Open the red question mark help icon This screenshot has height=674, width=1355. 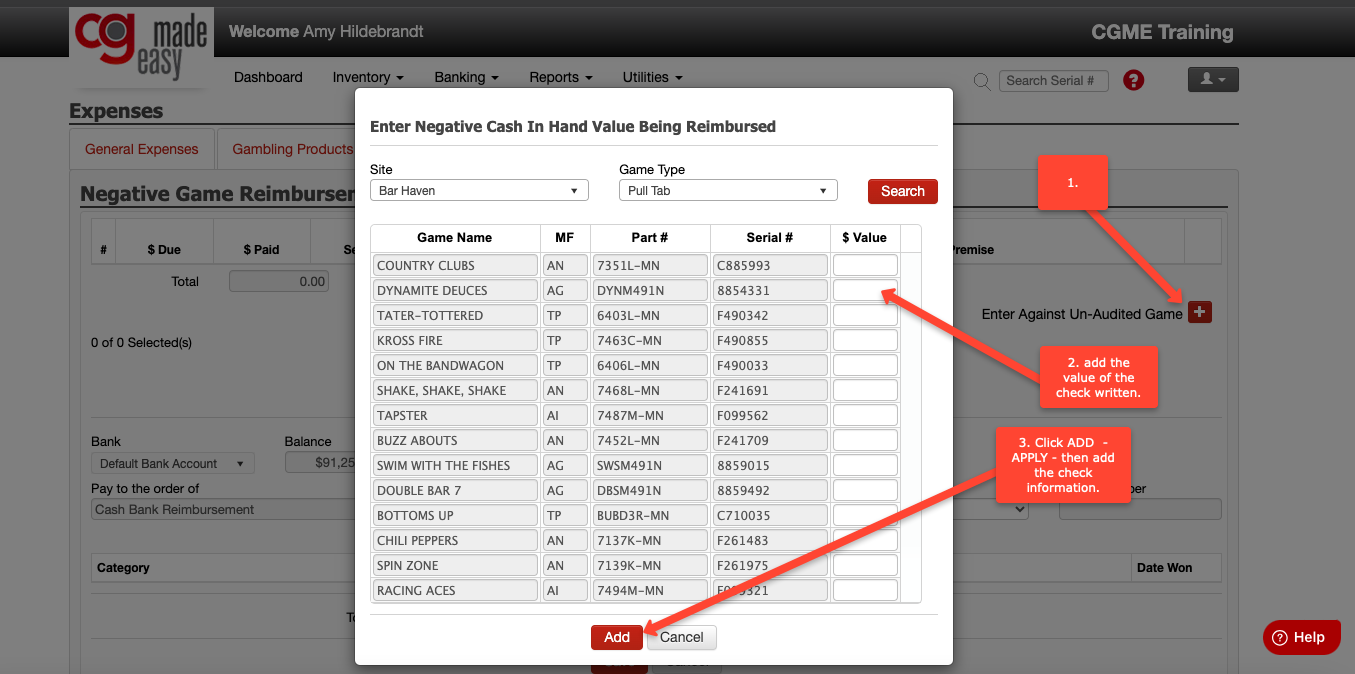tap(1133, 81)
